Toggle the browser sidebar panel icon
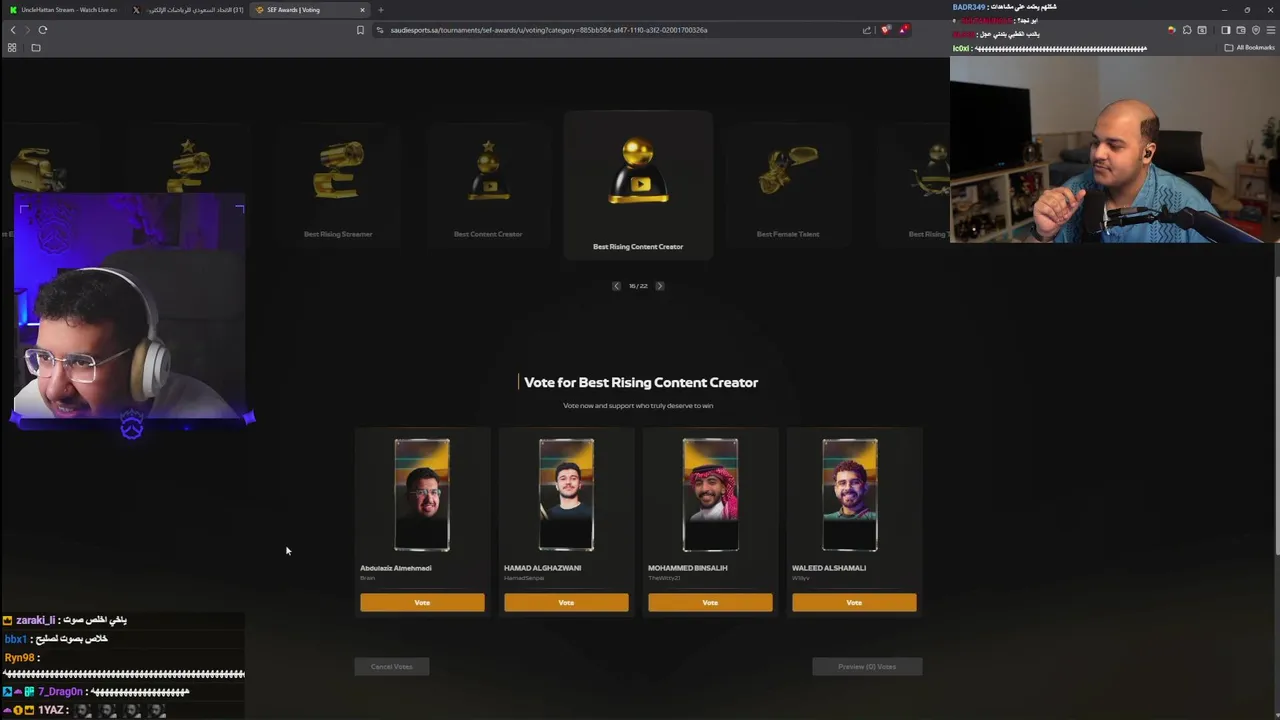 tap(1226, 30)
